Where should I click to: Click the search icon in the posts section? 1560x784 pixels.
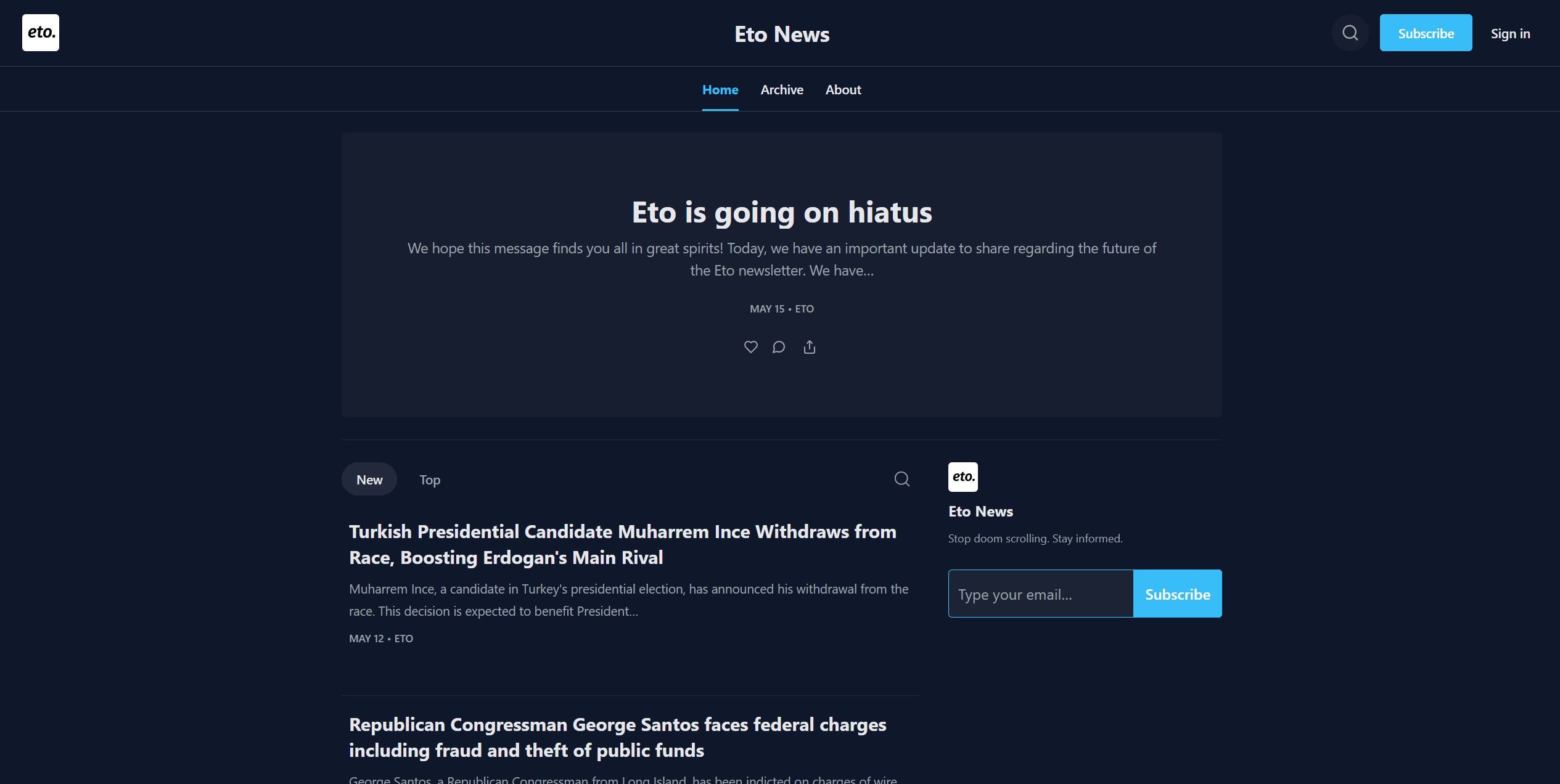901,478
